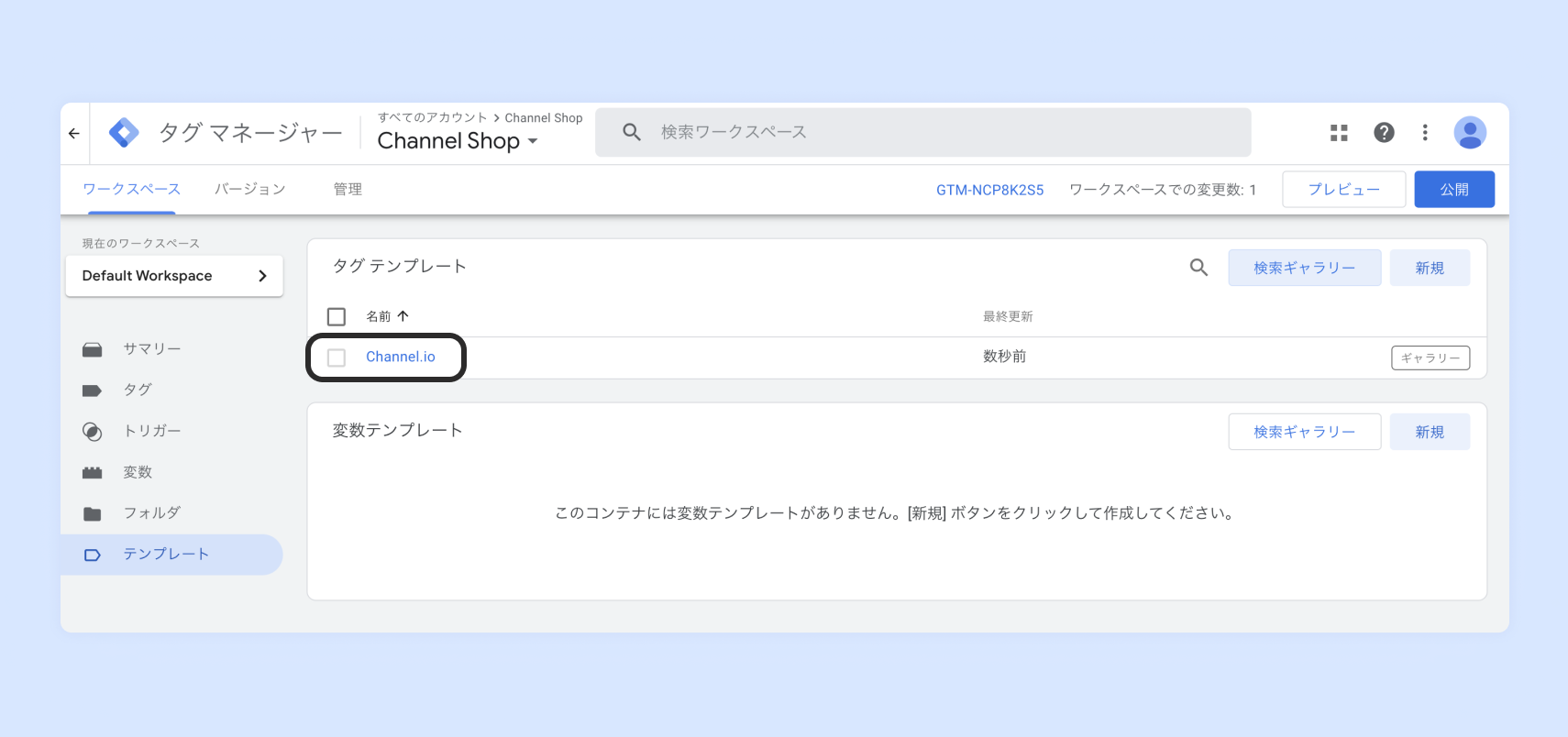This screenshot has width=1568, height=737.
Task: Switch to the ワークスペース tab
Action: click(x=131, y=189)
